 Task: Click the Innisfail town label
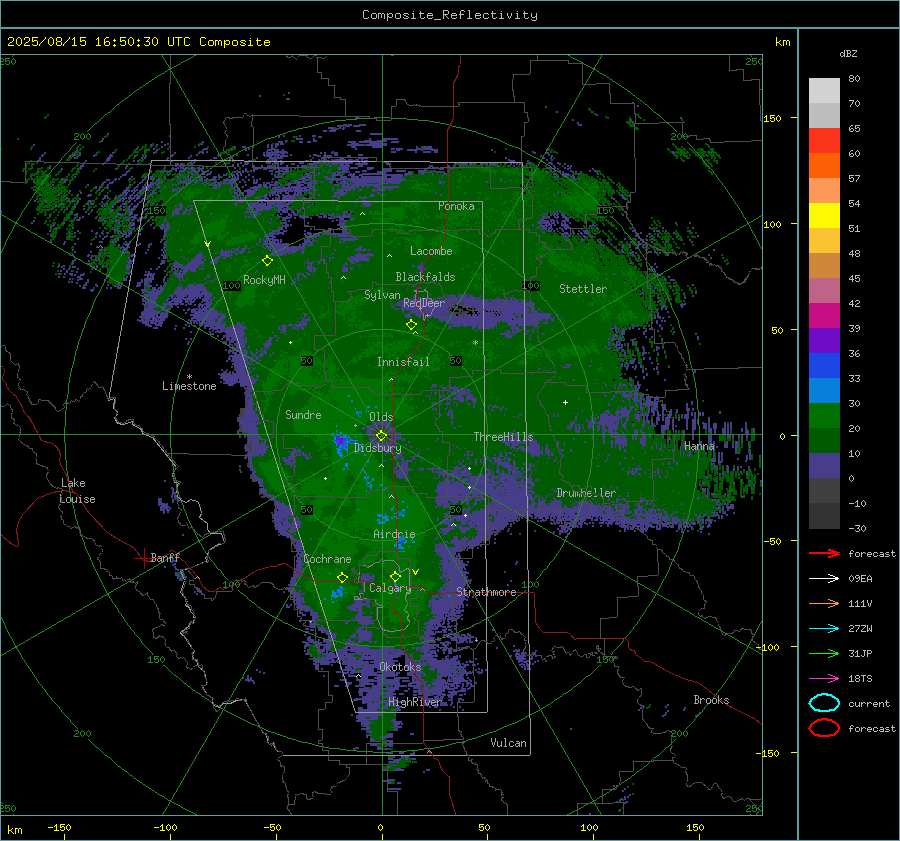pos(403,362)
